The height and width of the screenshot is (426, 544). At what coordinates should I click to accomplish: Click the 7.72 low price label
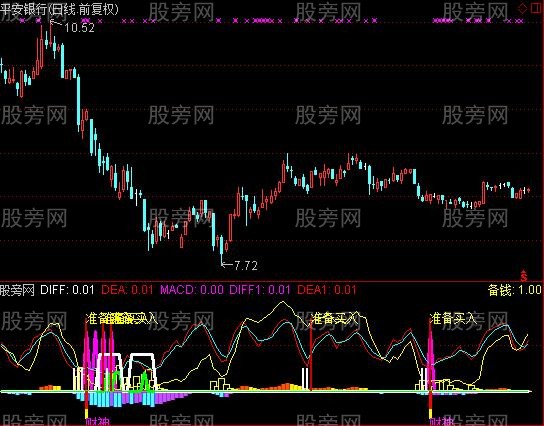click(x=246, y=266)
